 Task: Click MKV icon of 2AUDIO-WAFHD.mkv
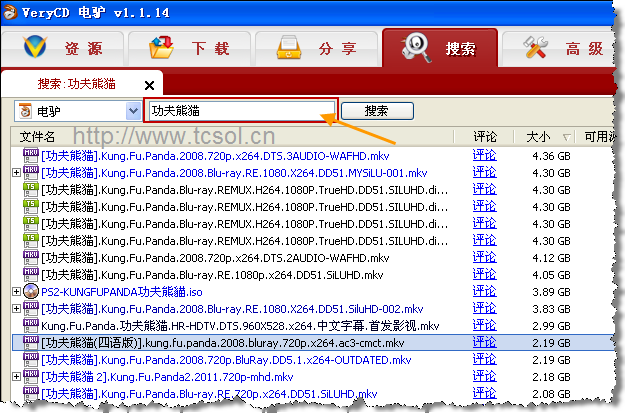[x=31, y=258]
